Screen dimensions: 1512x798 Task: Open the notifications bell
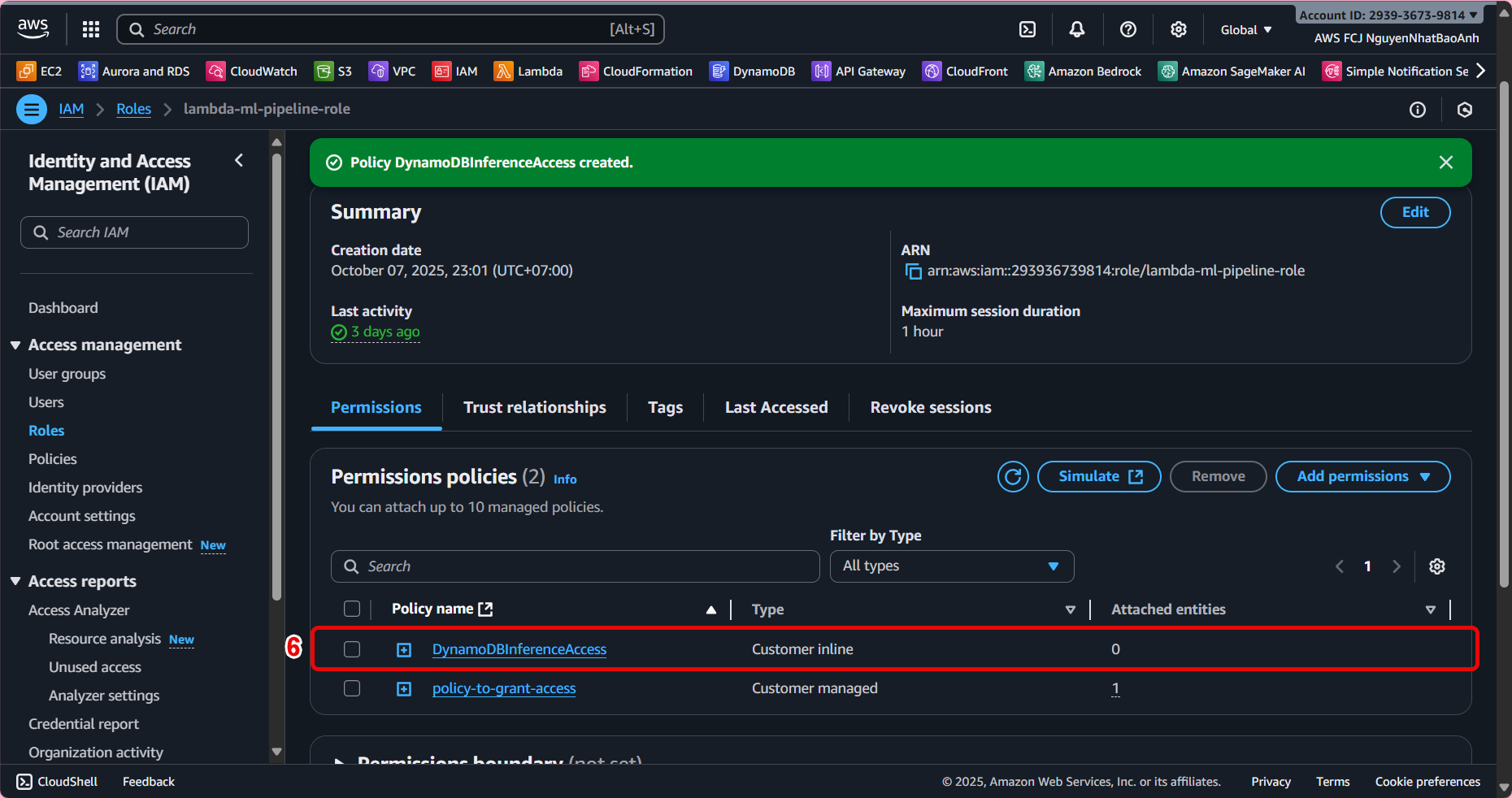1077,29
